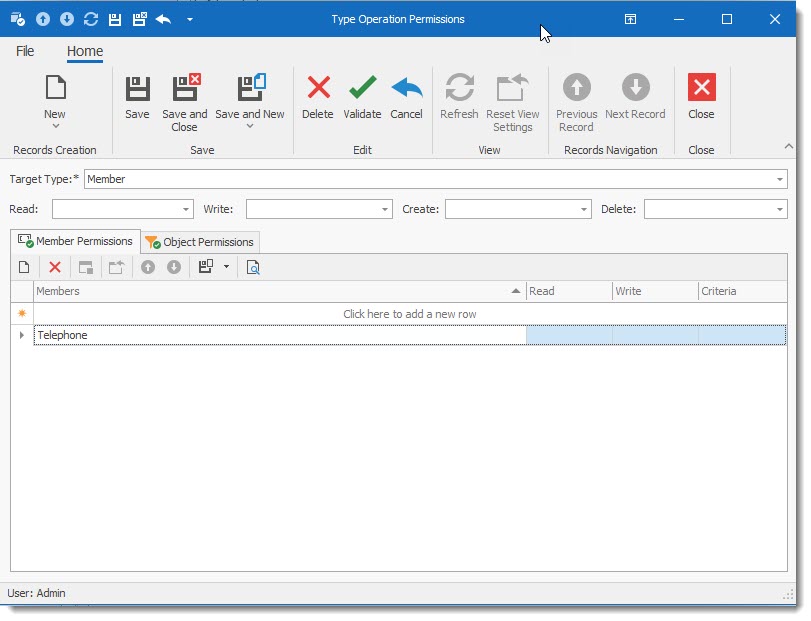Collapse the ribbon using the arrow

click(788, 146)
